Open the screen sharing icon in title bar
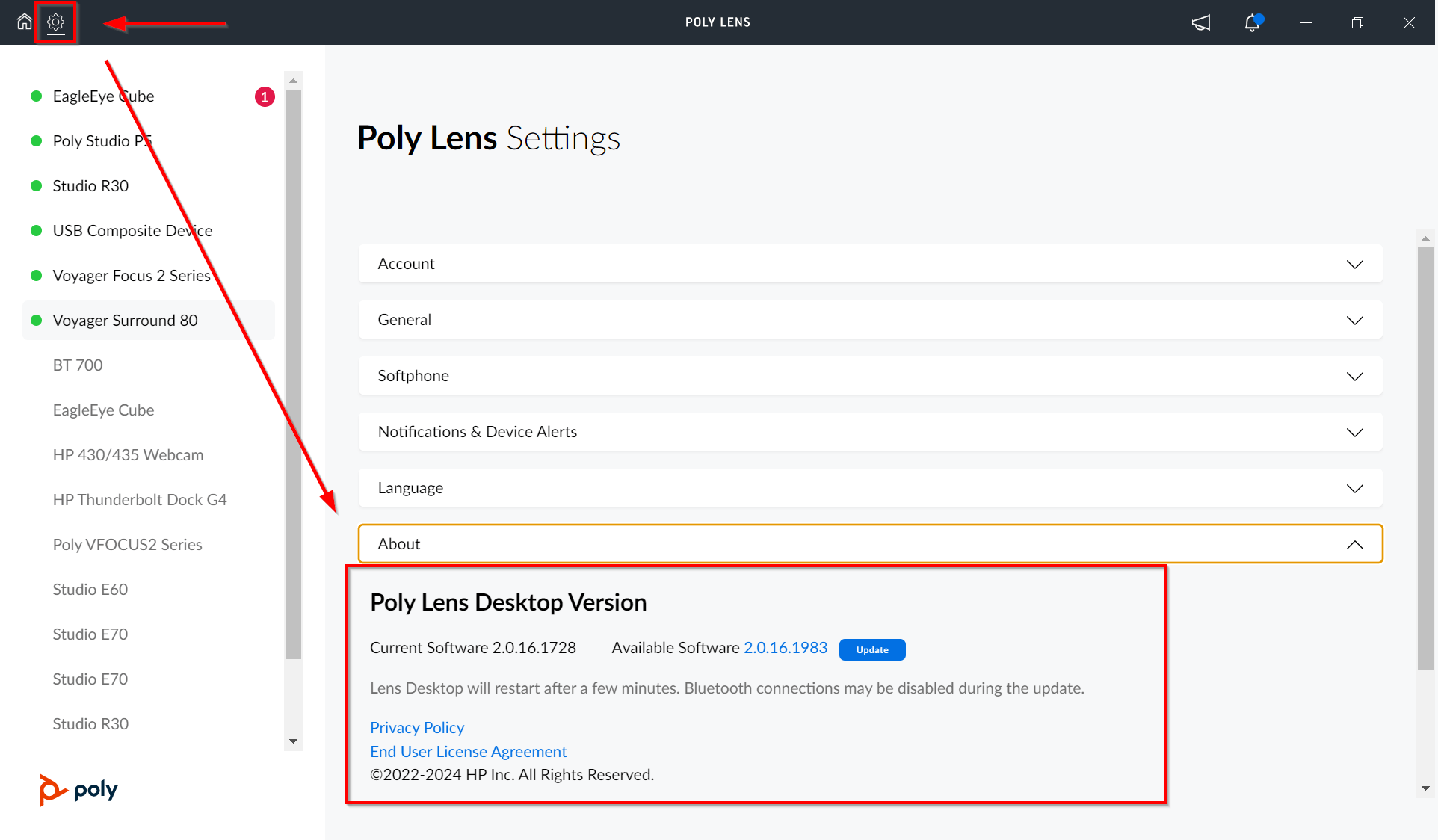The image size is (1438, 840). pos(1200,22)
